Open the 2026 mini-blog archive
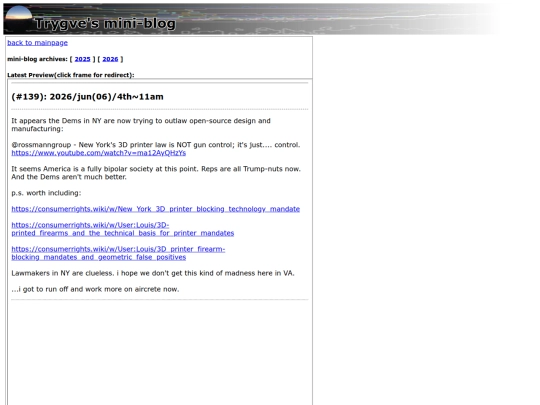 [x=110, y=59]
